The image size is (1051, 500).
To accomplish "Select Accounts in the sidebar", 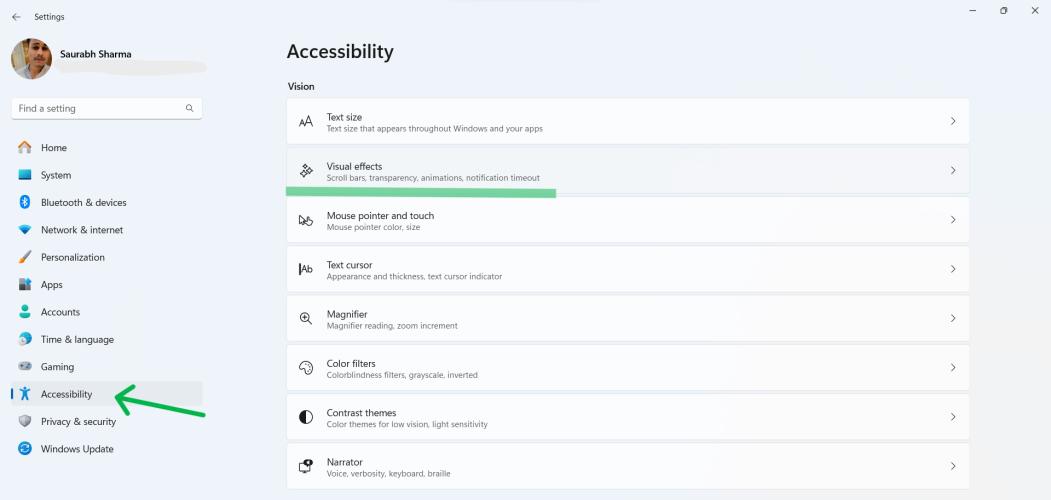I will [x=60, y=312].
